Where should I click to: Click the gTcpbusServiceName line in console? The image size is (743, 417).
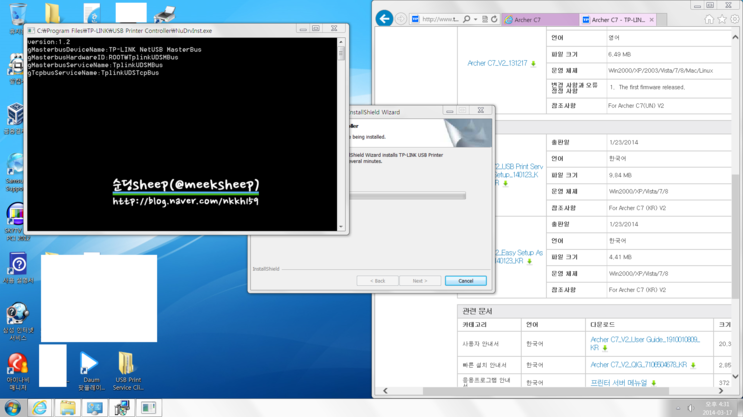93,73
